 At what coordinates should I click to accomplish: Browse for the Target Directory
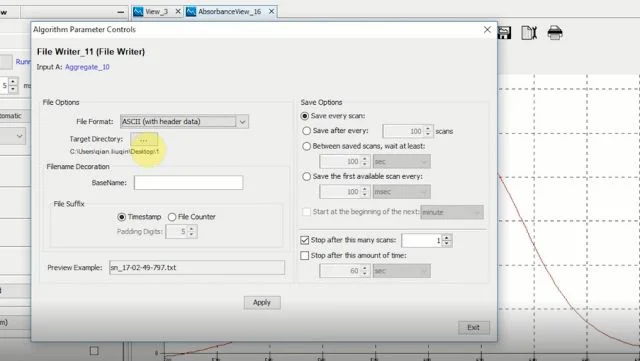144,140
